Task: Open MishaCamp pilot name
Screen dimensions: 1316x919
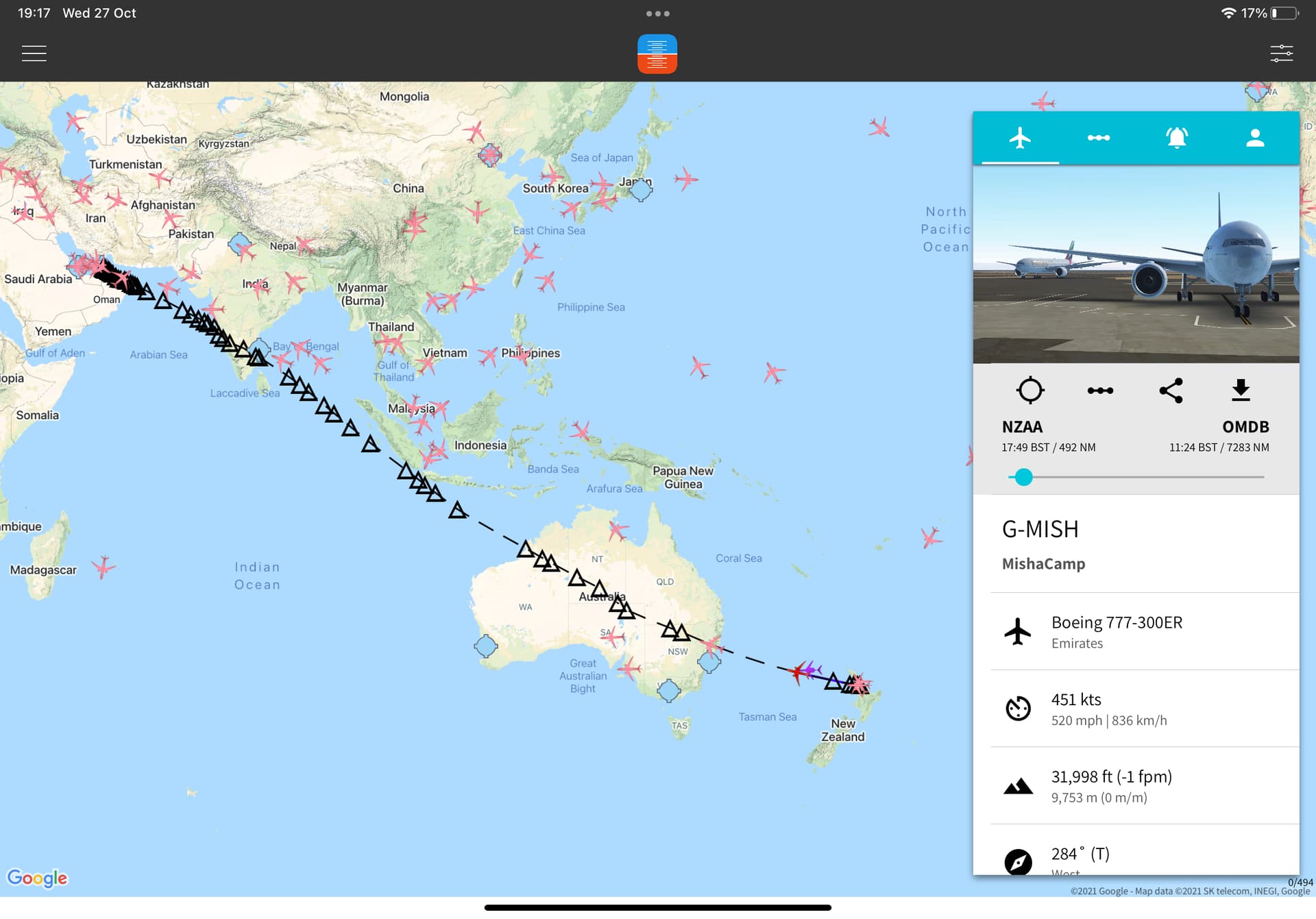Action: pyautogui.click(x=1043, y=564)
